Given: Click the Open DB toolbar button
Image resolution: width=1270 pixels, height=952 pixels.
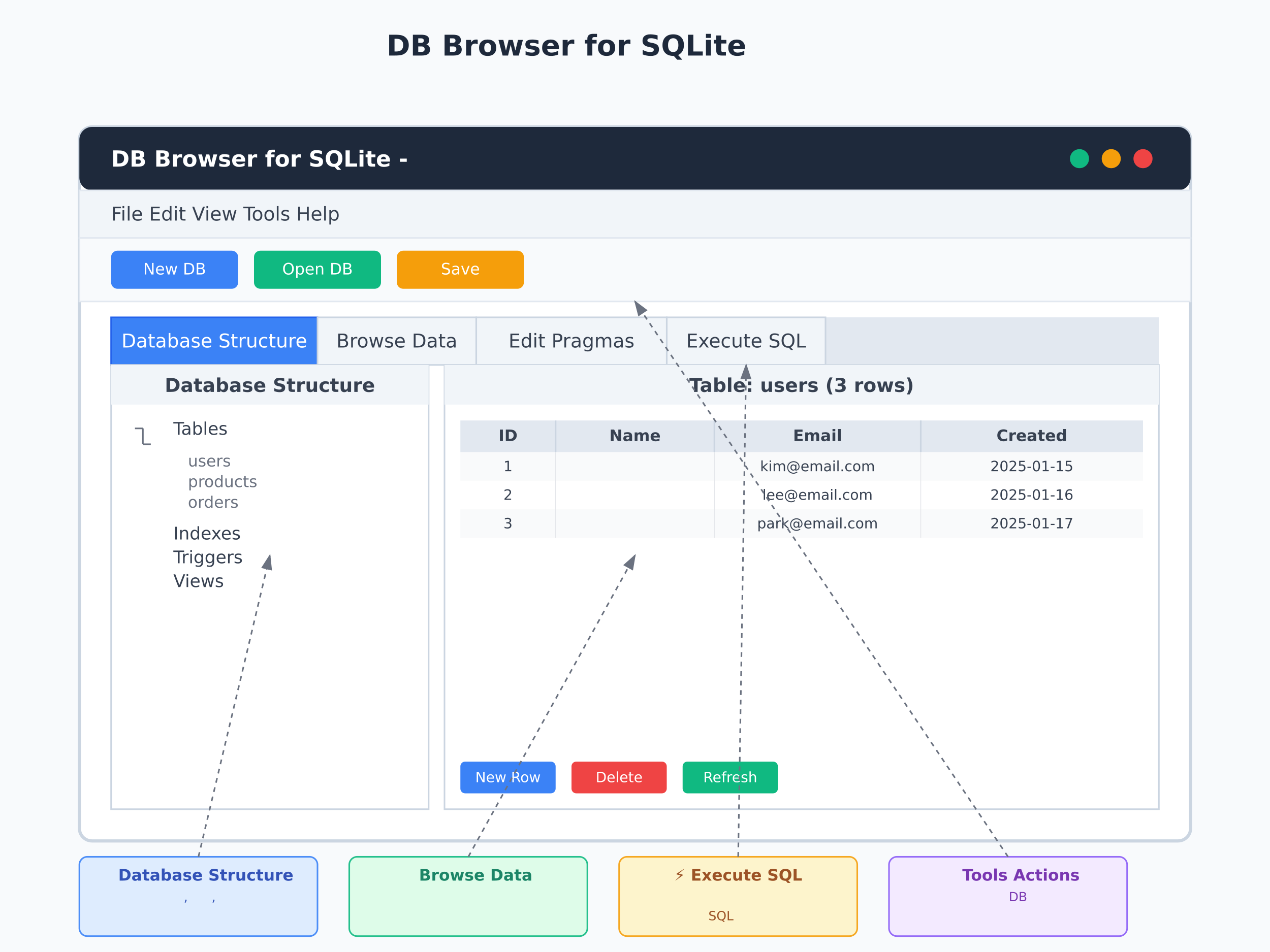Looking at the screenshot, I should [x=317, y=269].
